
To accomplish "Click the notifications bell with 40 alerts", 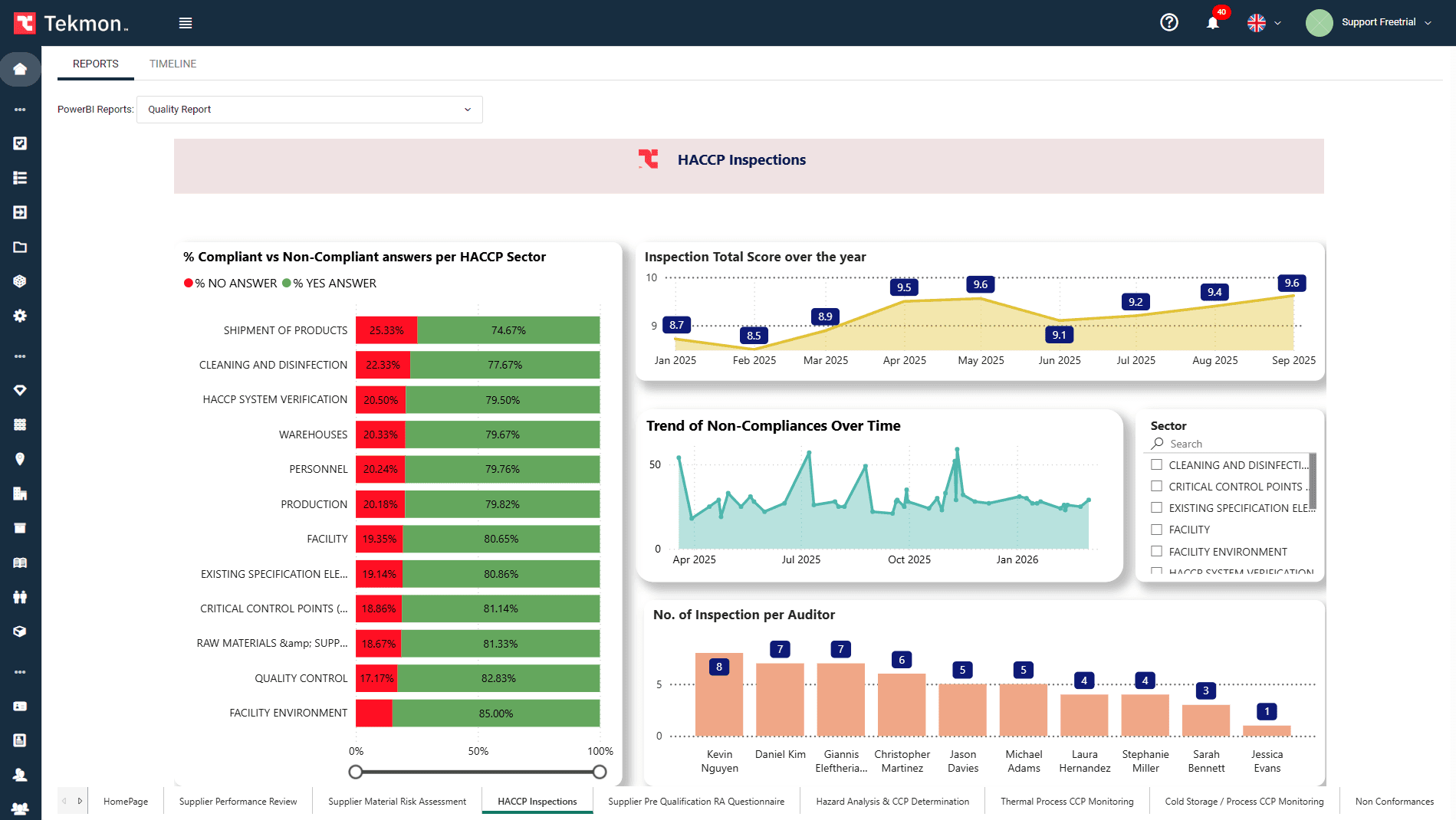I will coord(1212,23).
